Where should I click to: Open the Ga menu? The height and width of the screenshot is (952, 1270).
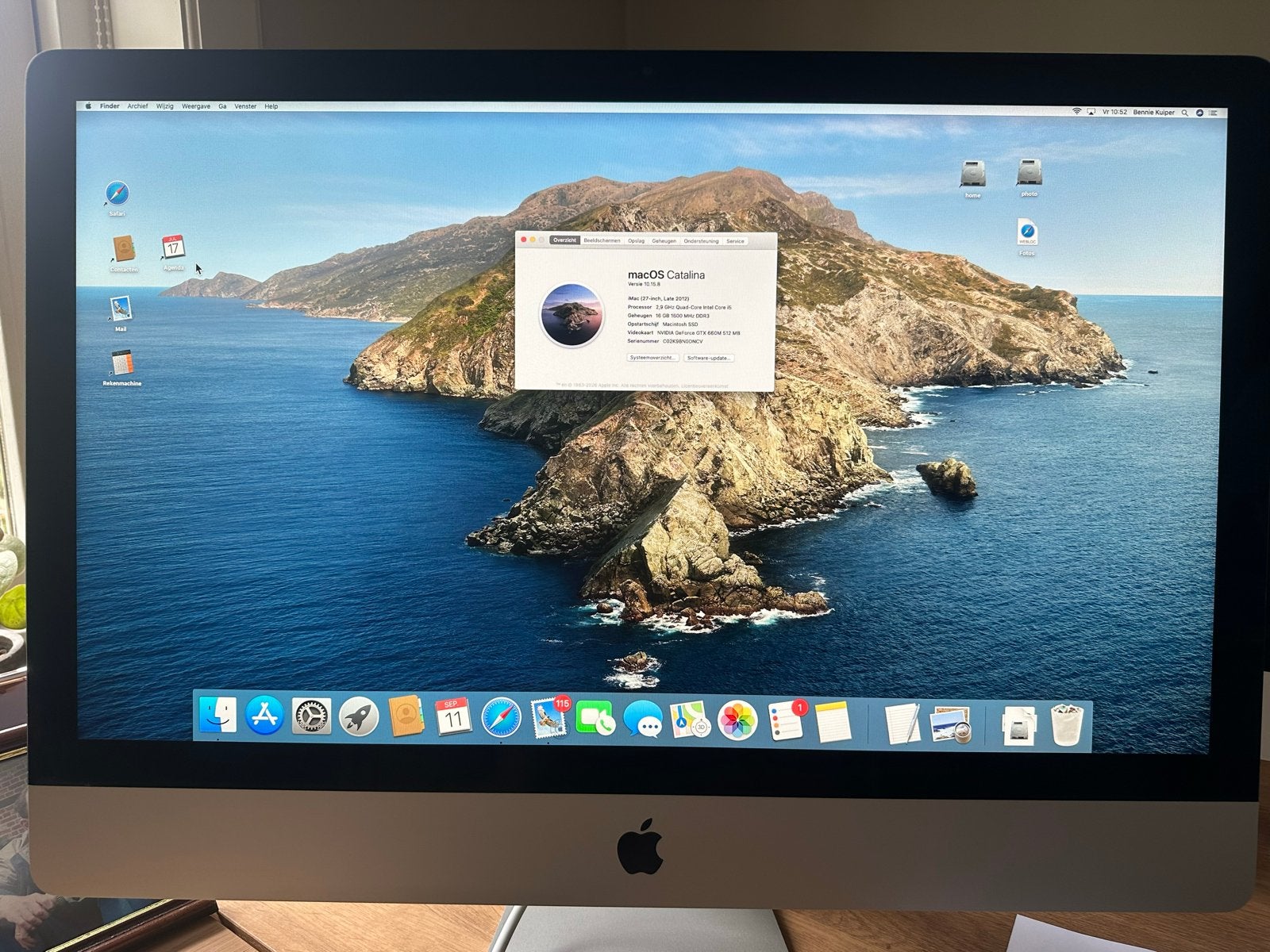[x=223, y=106]
